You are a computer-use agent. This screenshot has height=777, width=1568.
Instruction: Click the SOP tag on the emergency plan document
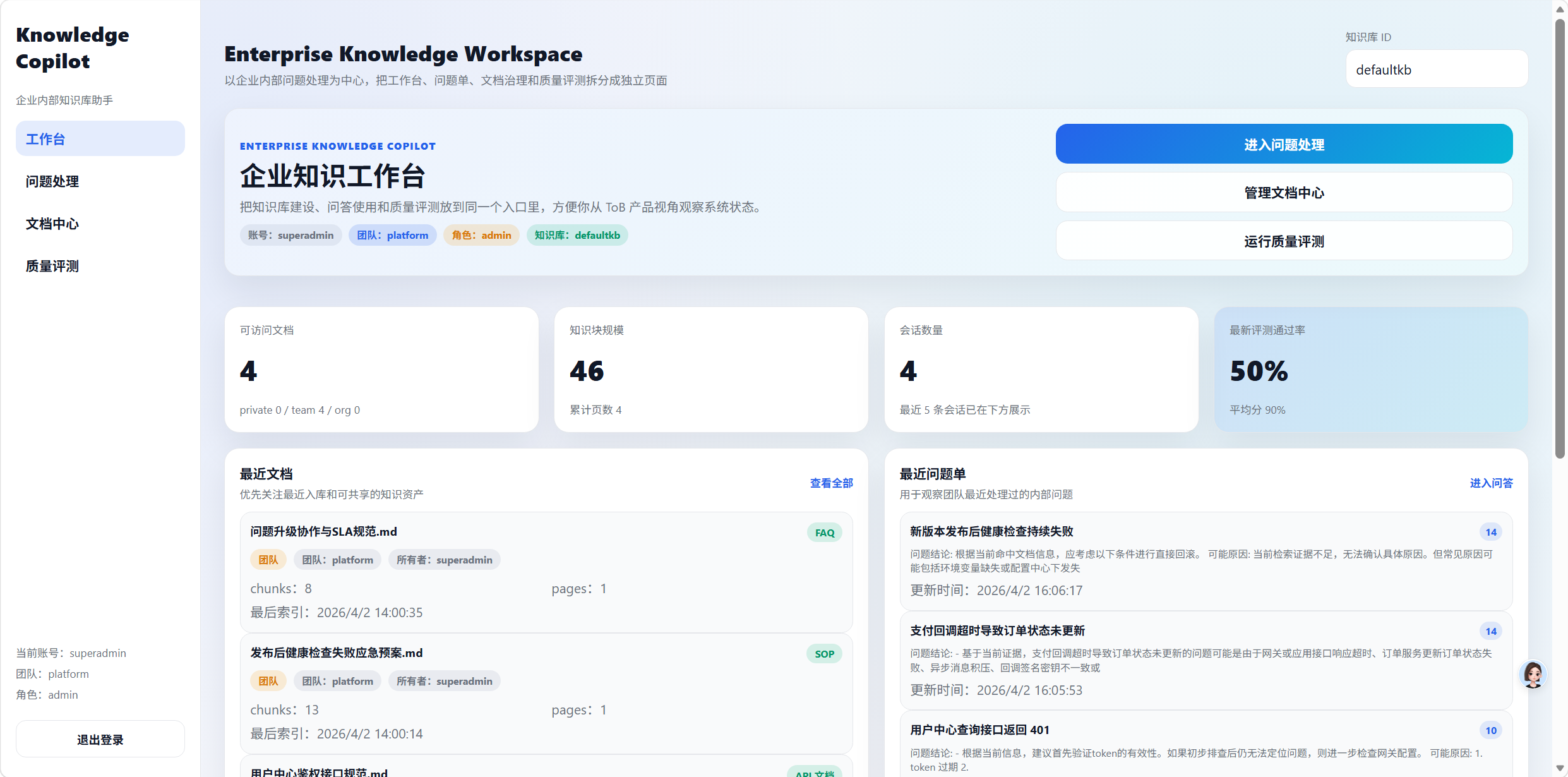(x=824, y=654)
